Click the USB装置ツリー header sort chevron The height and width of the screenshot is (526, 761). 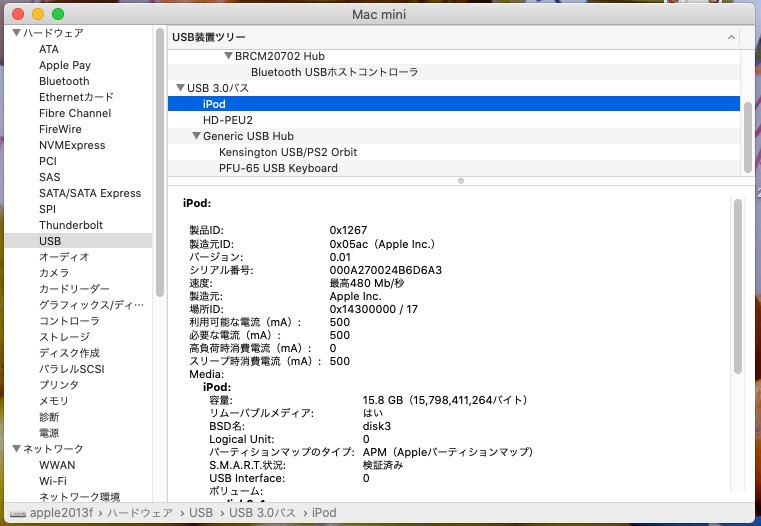[731, 37]
